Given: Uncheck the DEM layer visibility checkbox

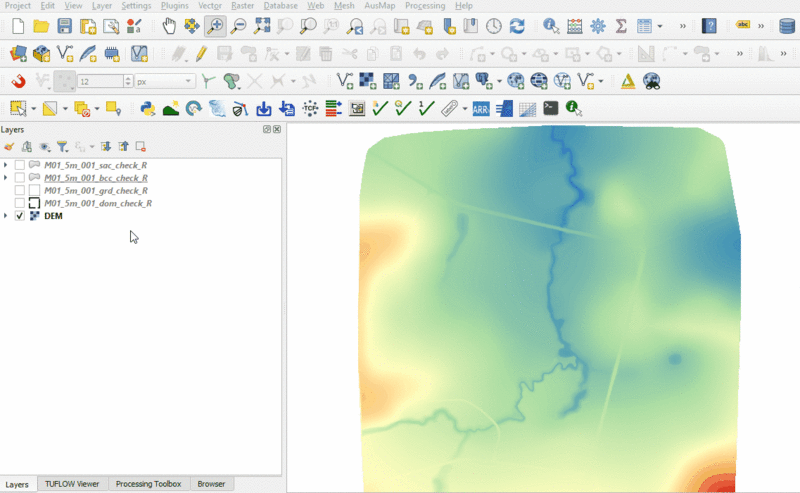Looking at the screenshot, I should (x=20, y=216).
